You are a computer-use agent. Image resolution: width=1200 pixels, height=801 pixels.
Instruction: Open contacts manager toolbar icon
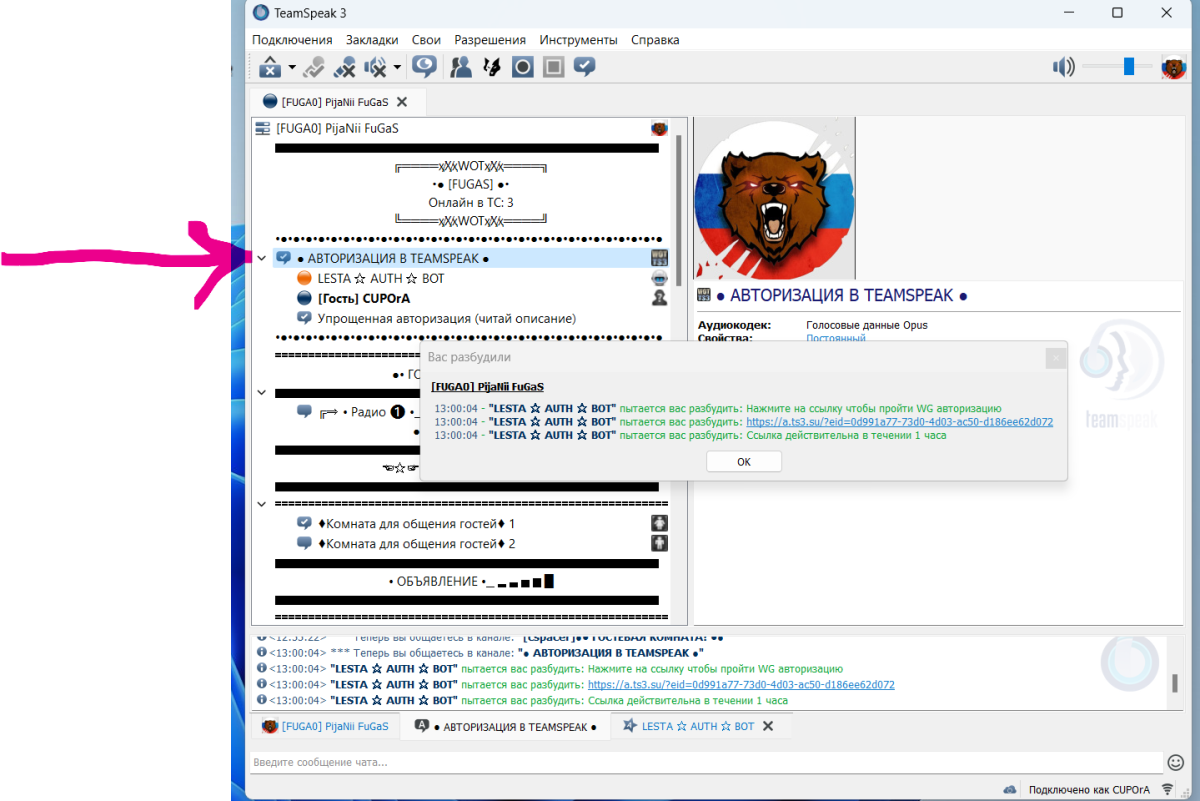pyautogui.click(x=461, y=67)
